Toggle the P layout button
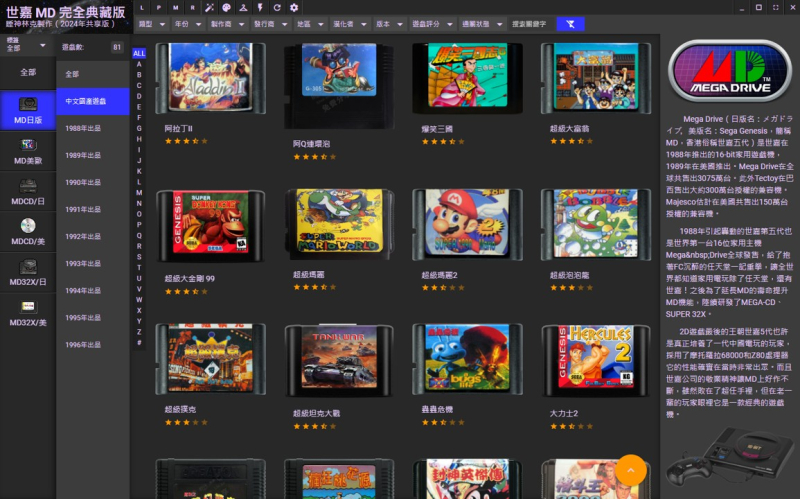800x499 pixels. pos(159,8)
